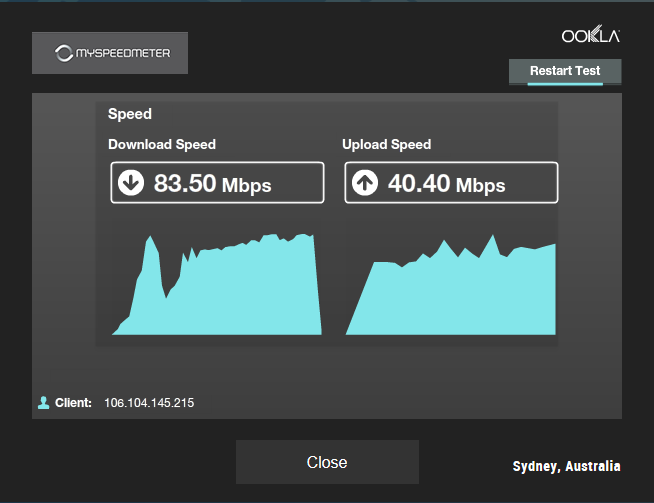The width and height of the screenshot is (654, 503).
Task: Click the client IP address 106.104.145.215
Action: [x=149, y=403]
